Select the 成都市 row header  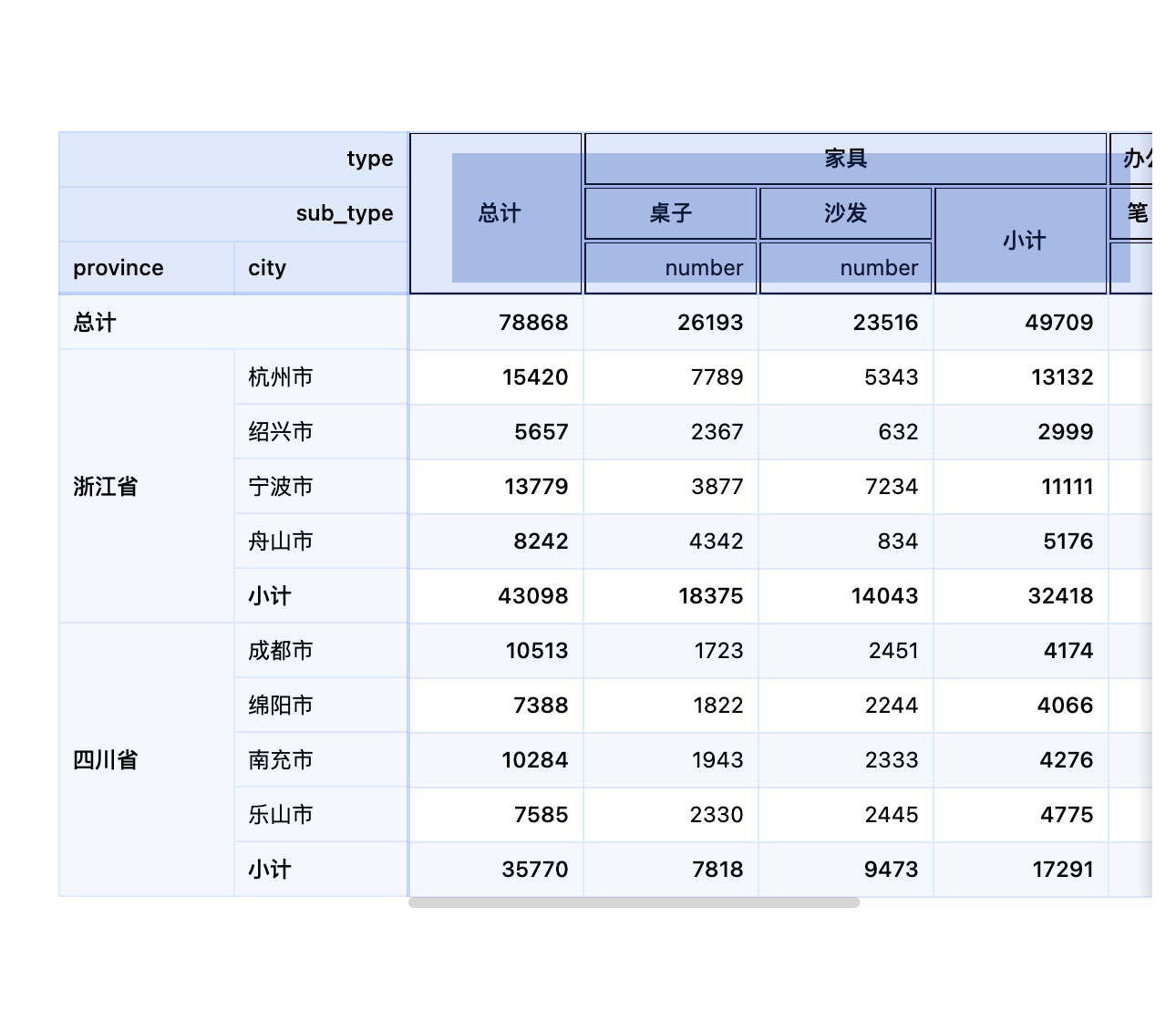tap(321, 651)
